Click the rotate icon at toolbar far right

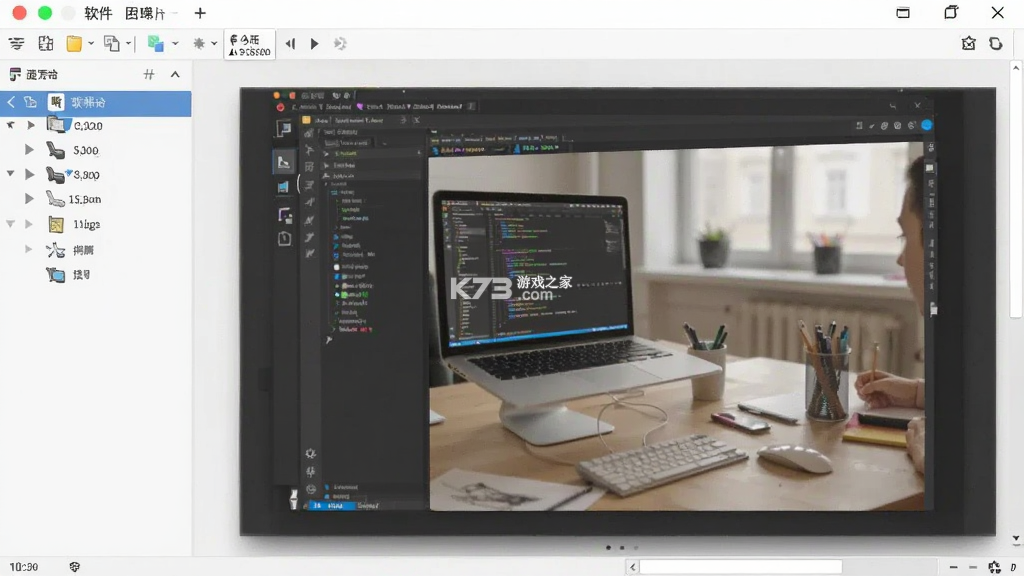995,44
